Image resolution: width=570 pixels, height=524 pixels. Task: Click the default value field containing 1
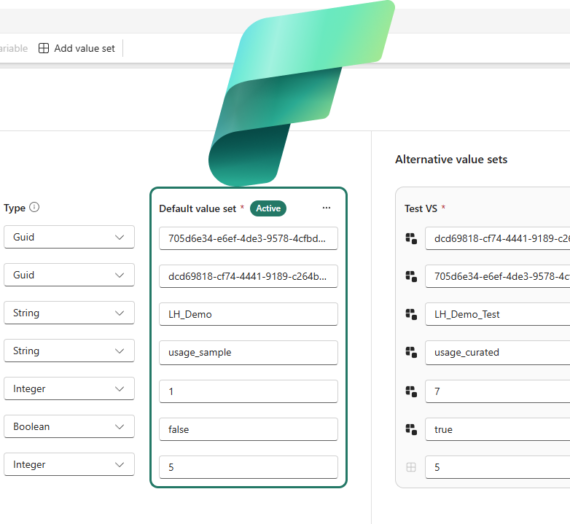[x=248, y=391]
